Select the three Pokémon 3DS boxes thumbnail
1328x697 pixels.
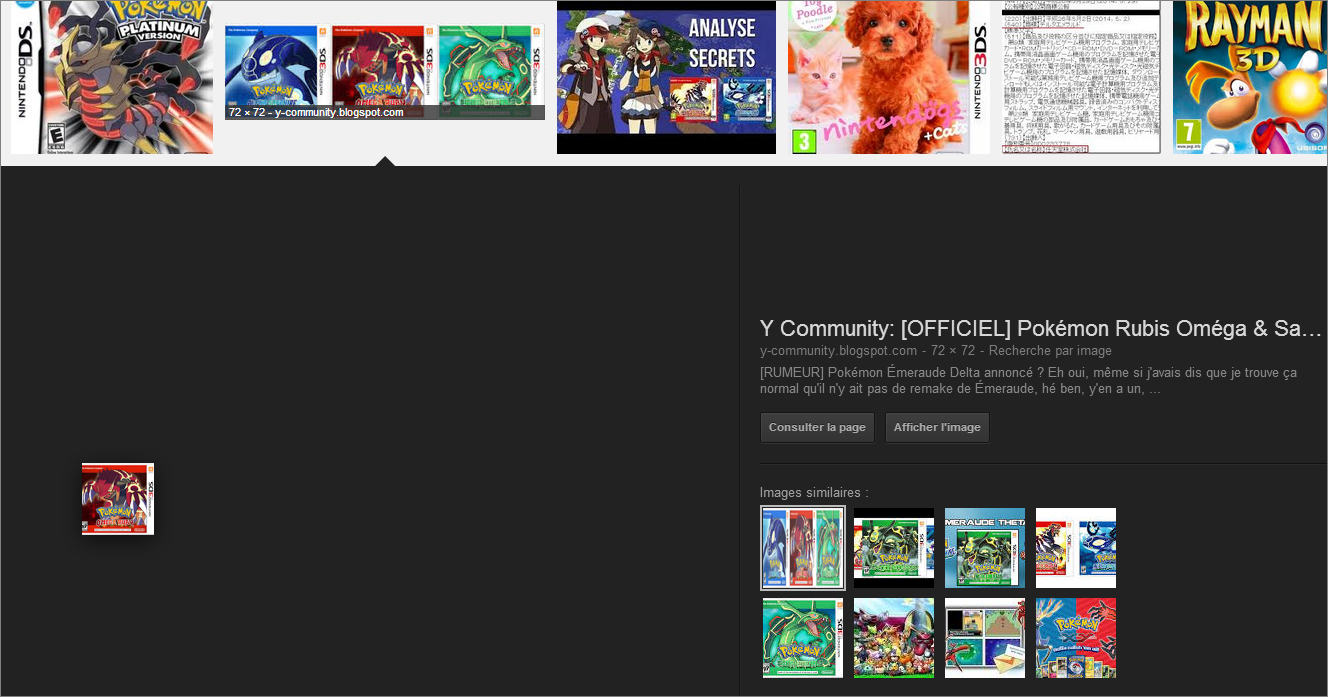[385, 72]
